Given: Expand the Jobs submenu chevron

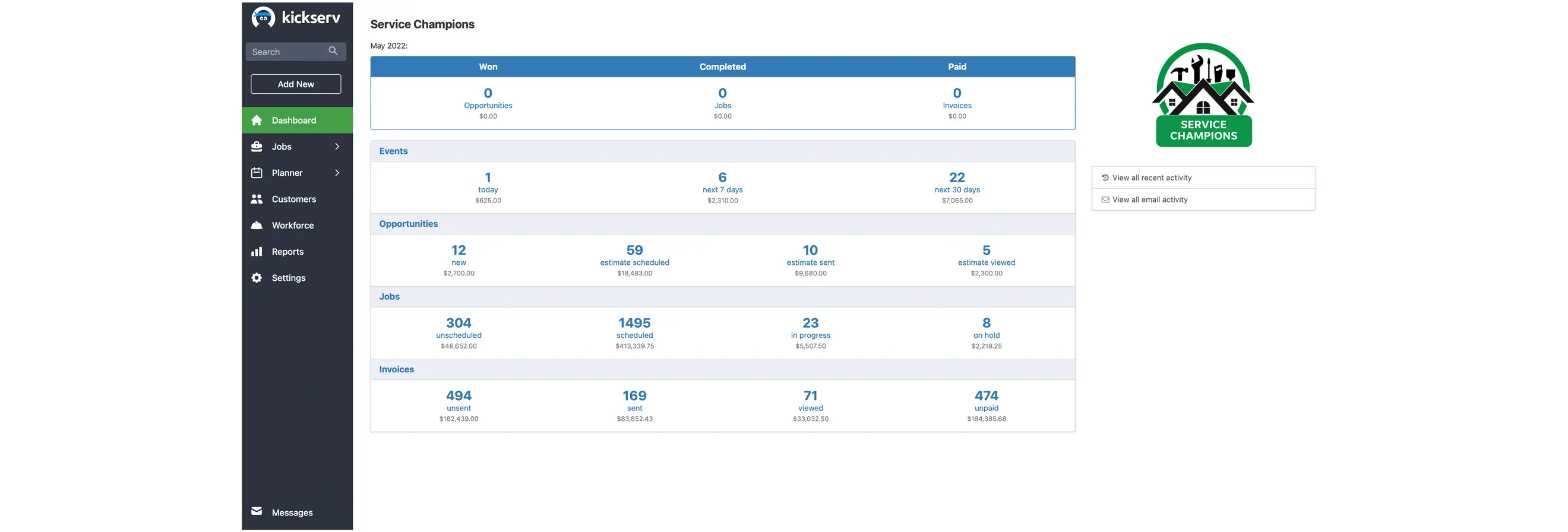Looking at the screenshot, I should (x=337, y=147).
